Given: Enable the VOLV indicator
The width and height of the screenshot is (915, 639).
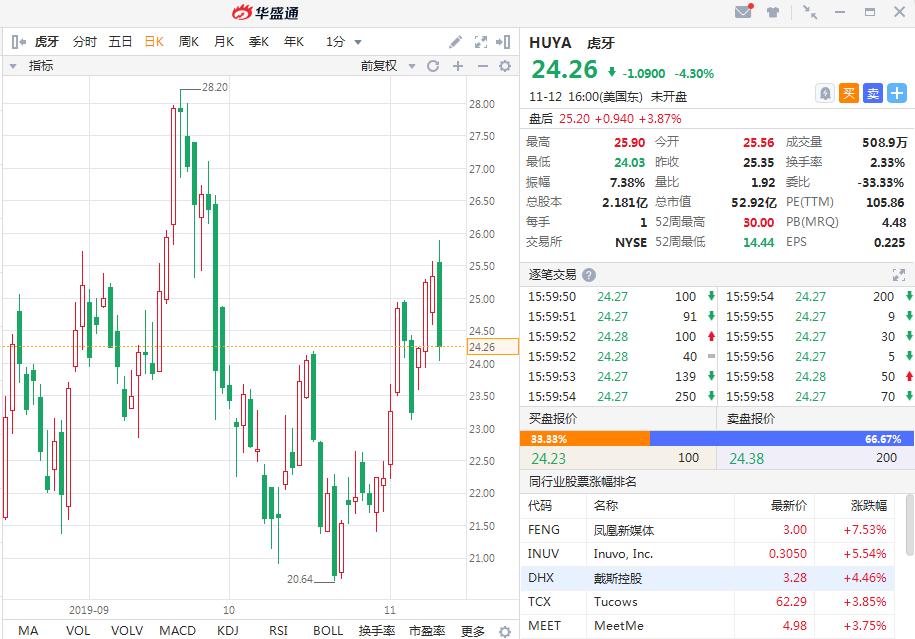Looking at the screenshot, I should [x=127, y=631].
